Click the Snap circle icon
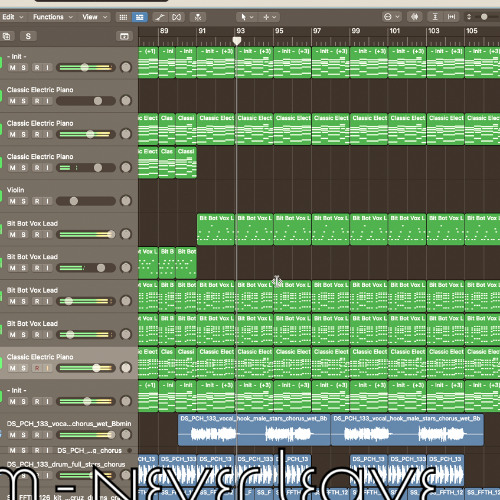Image resolution: width=500 pixels, height=500 pixels. click(388, 17)
